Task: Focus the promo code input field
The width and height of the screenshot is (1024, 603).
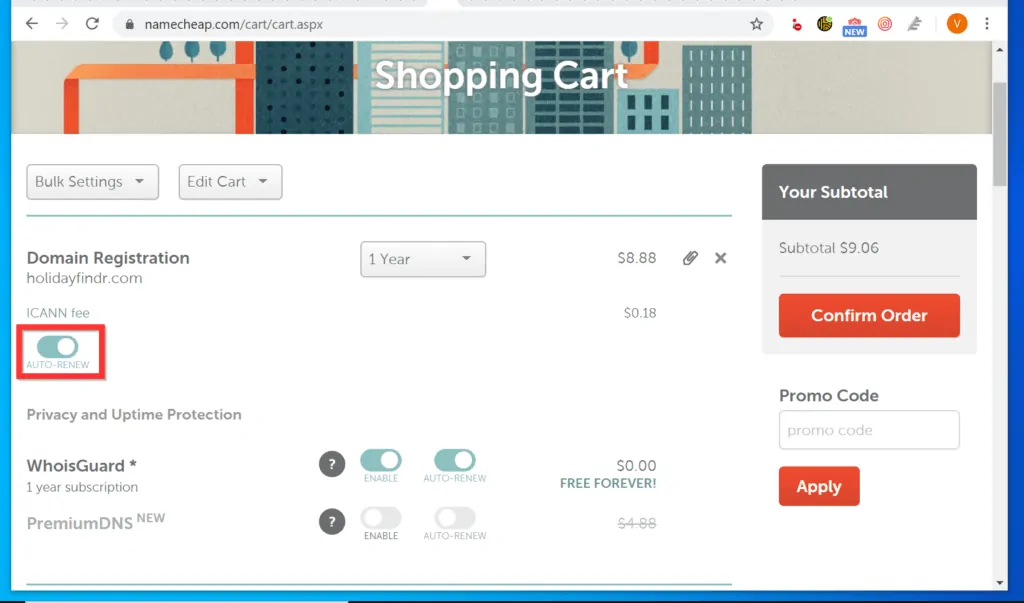Action: pyautogui.click(x=869, y=430)
